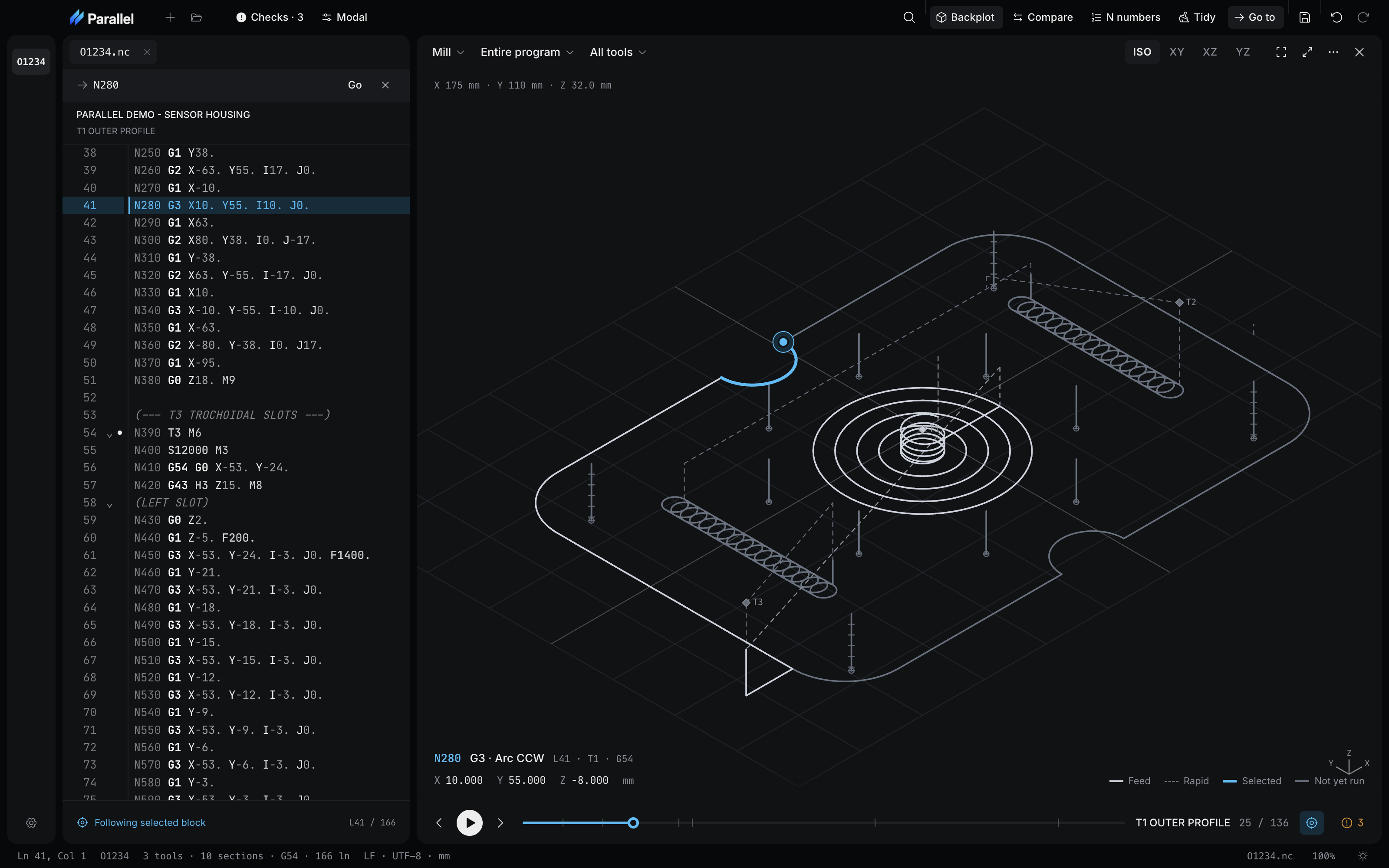1389x868 pixels.
Task: Expand backplot with diagonal arrows icon
Action: (x=1307, y=52)
